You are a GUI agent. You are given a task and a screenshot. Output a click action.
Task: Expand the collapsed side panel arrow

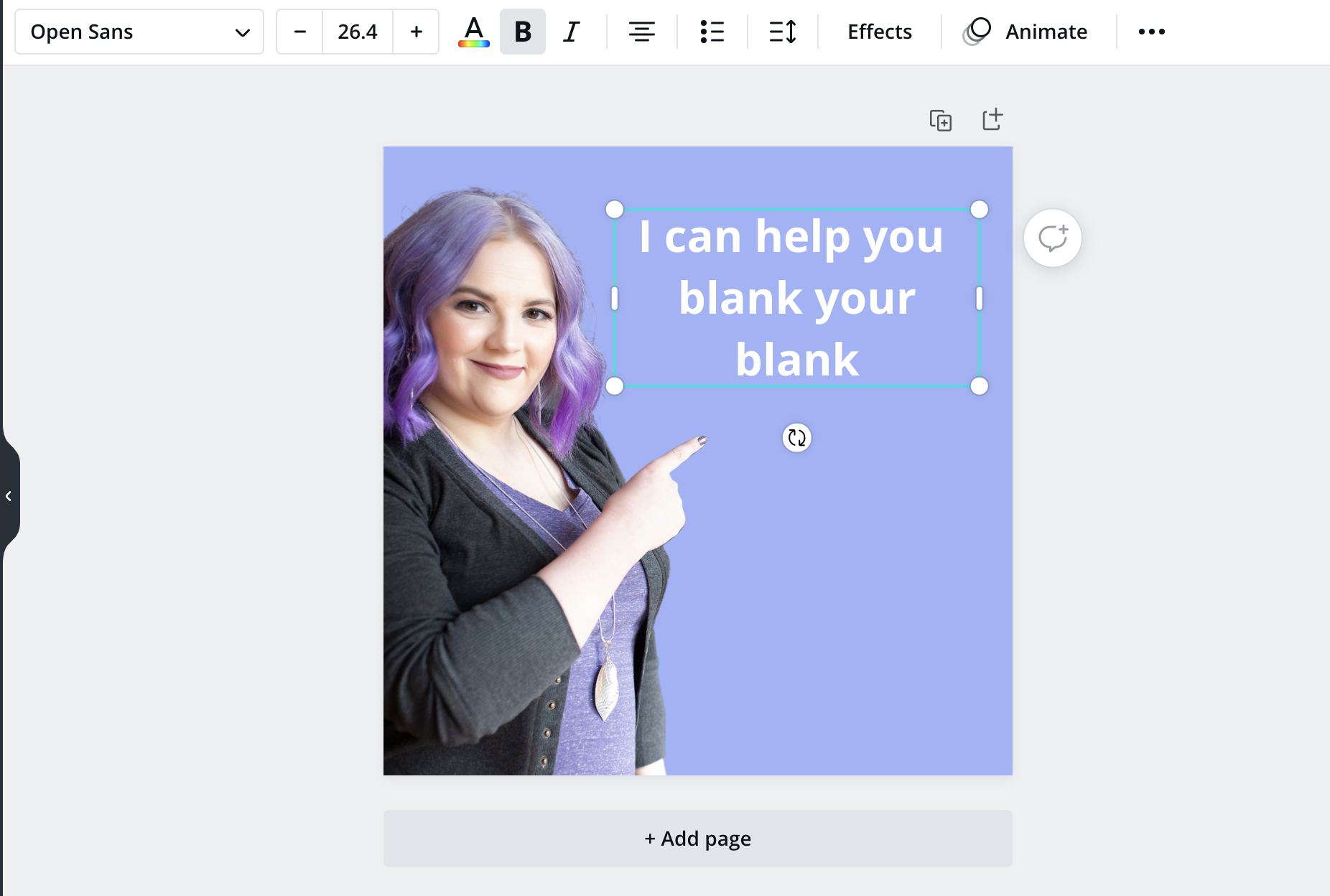9,496
